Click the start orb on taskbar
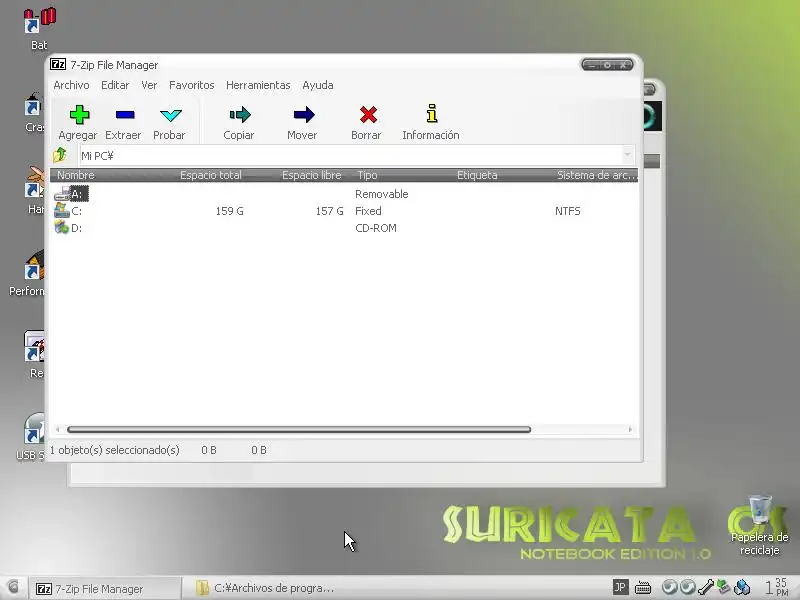This screenshot has height=600, width=800. tap(13, 587)
